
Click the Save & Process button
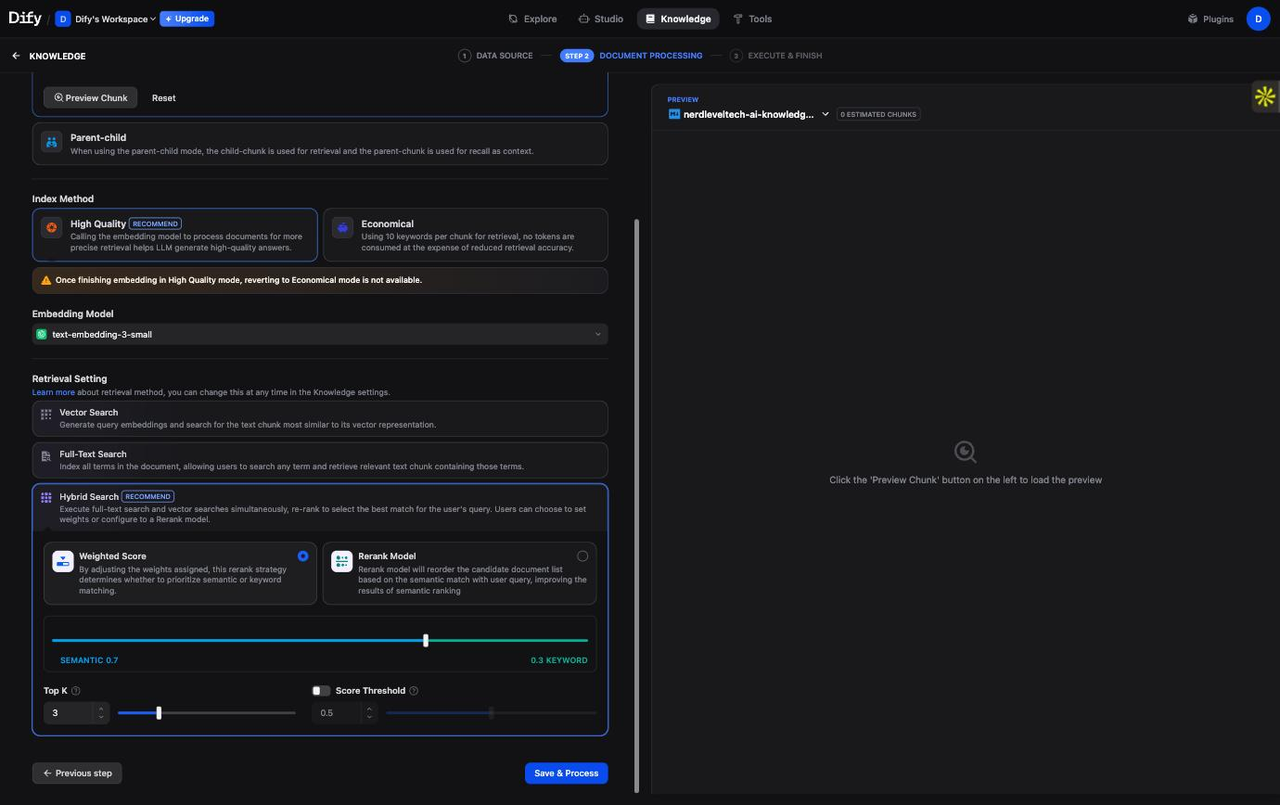tap(566, 773)
